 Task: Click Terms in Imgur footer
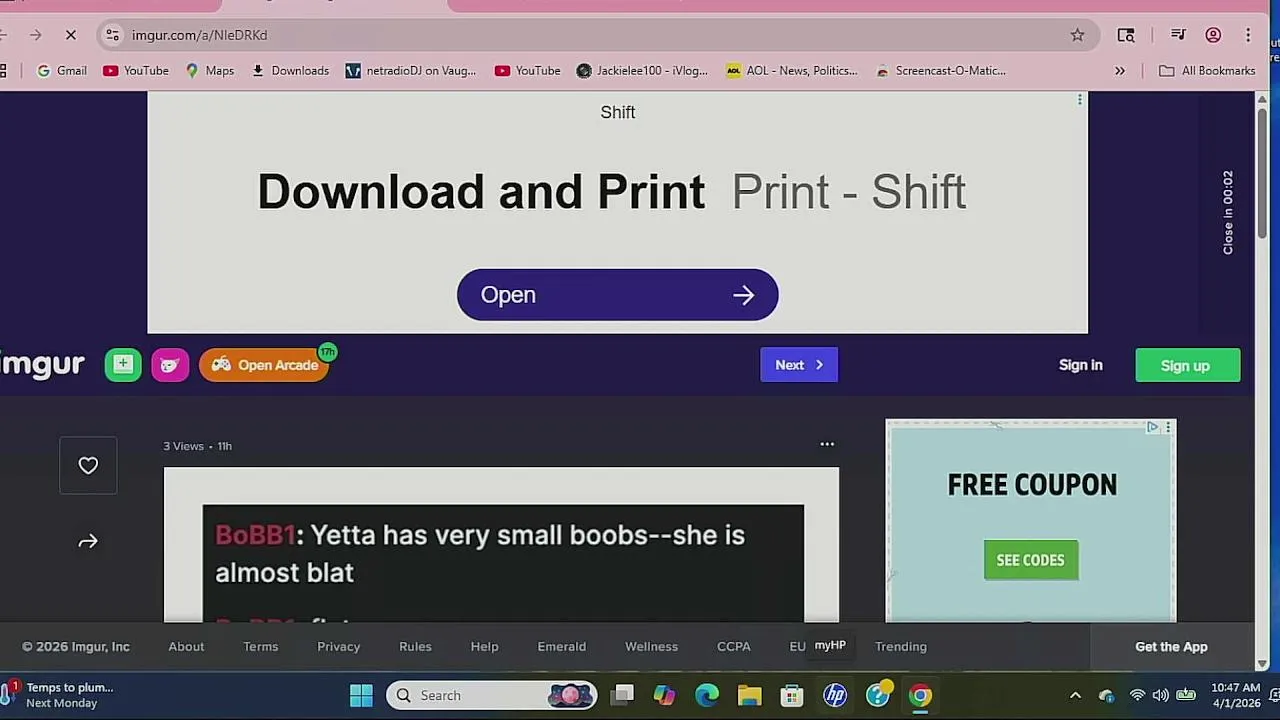(x=261, y=647)
